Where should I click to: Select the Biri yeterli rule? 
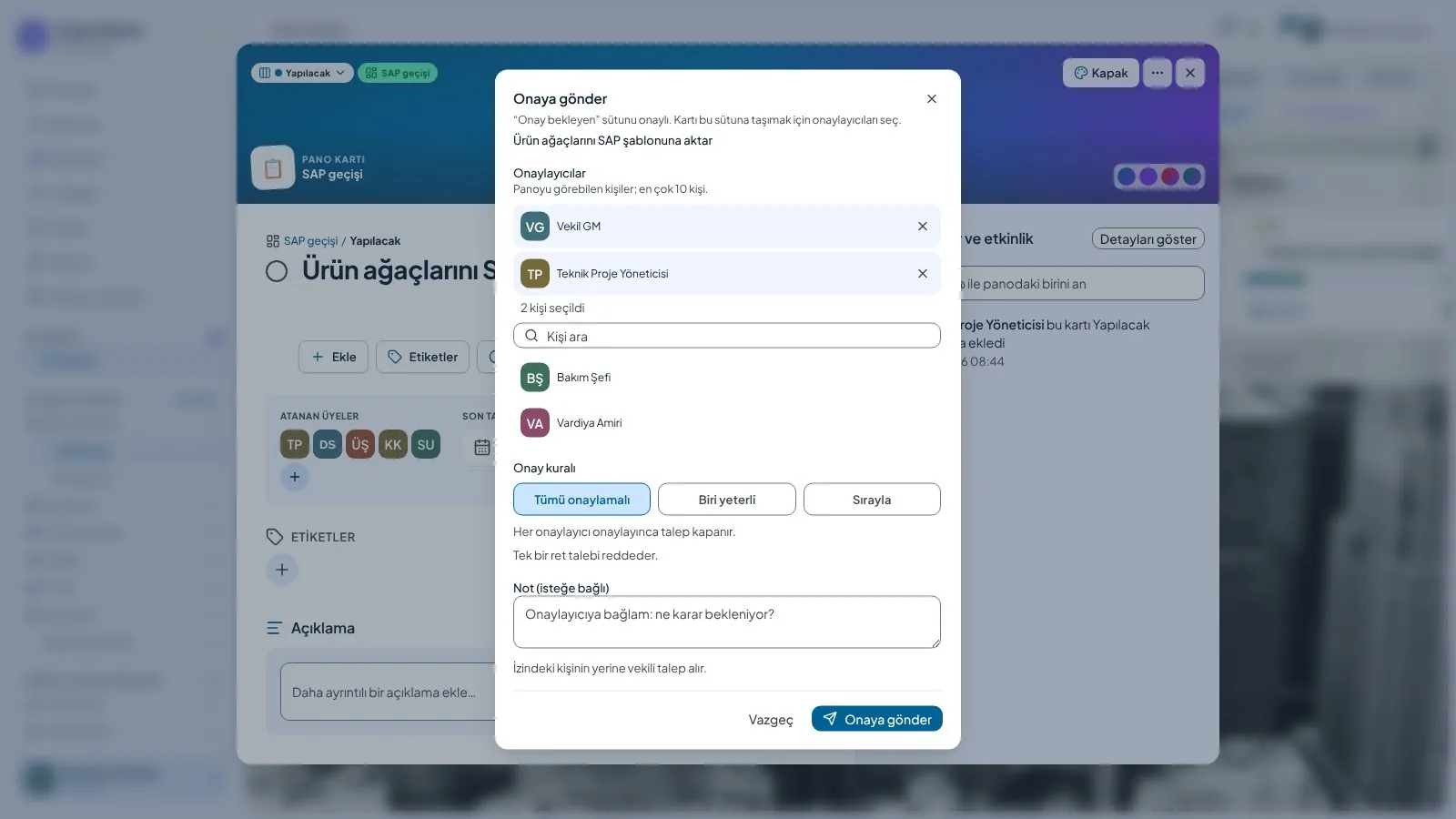[727, 500]
